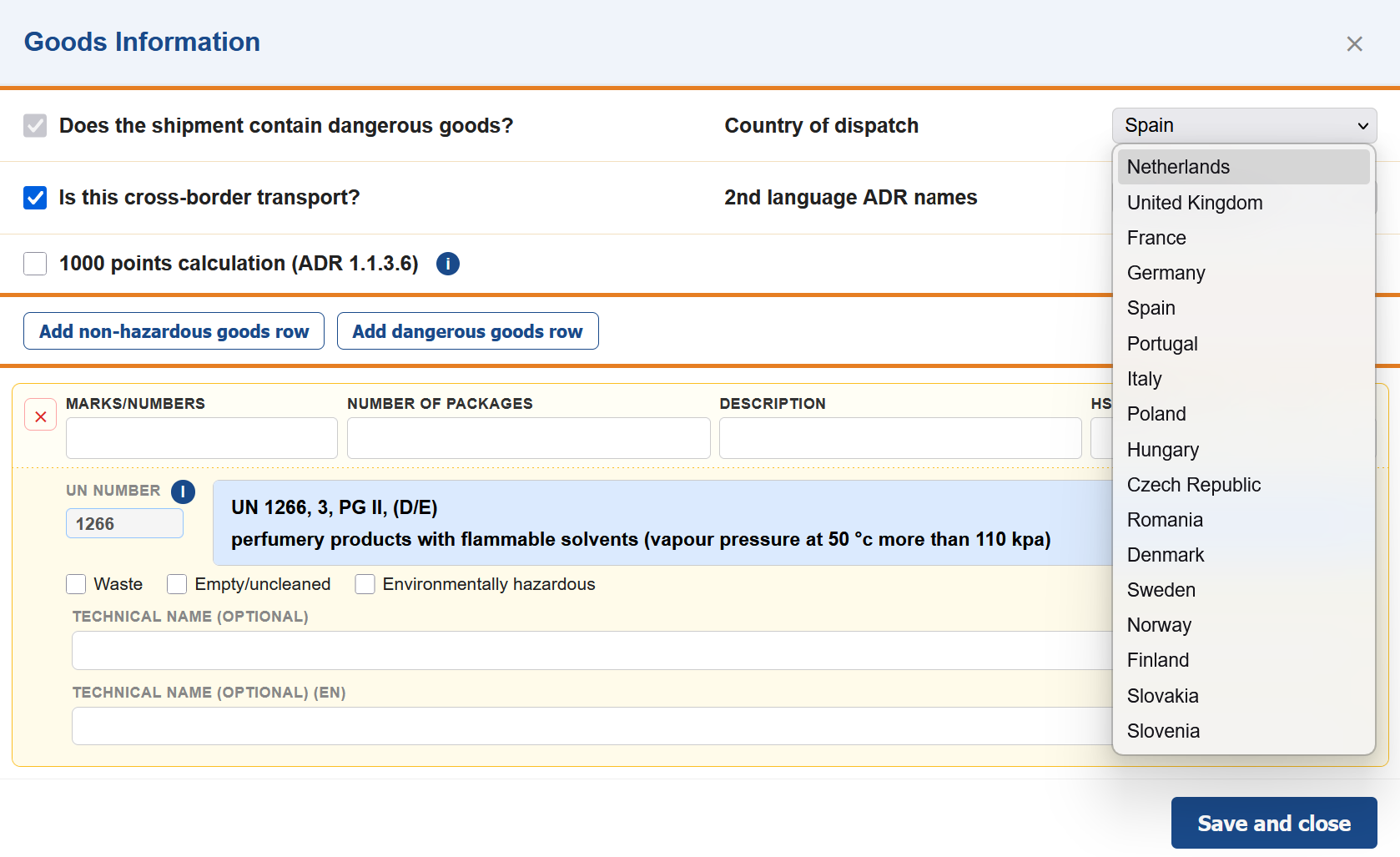Image resolution: width=1400 pixels, height=857 pixels.
Task: Click the UN Number field showing 1266
Action: [x=124, y=524]
